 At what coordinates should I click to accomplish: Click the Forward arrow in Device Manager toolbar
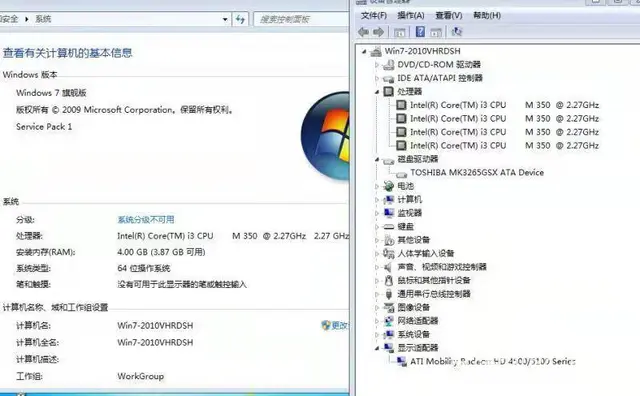(x=379, y=32)
